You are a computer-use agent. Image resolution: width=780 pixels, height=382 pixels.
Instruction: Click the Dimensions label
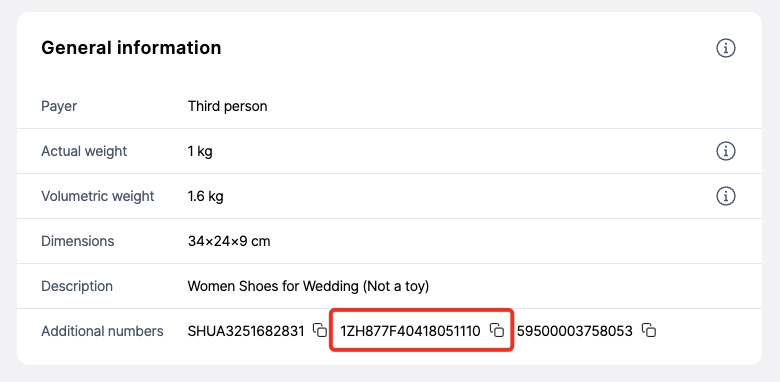click(x=78, y=241)
